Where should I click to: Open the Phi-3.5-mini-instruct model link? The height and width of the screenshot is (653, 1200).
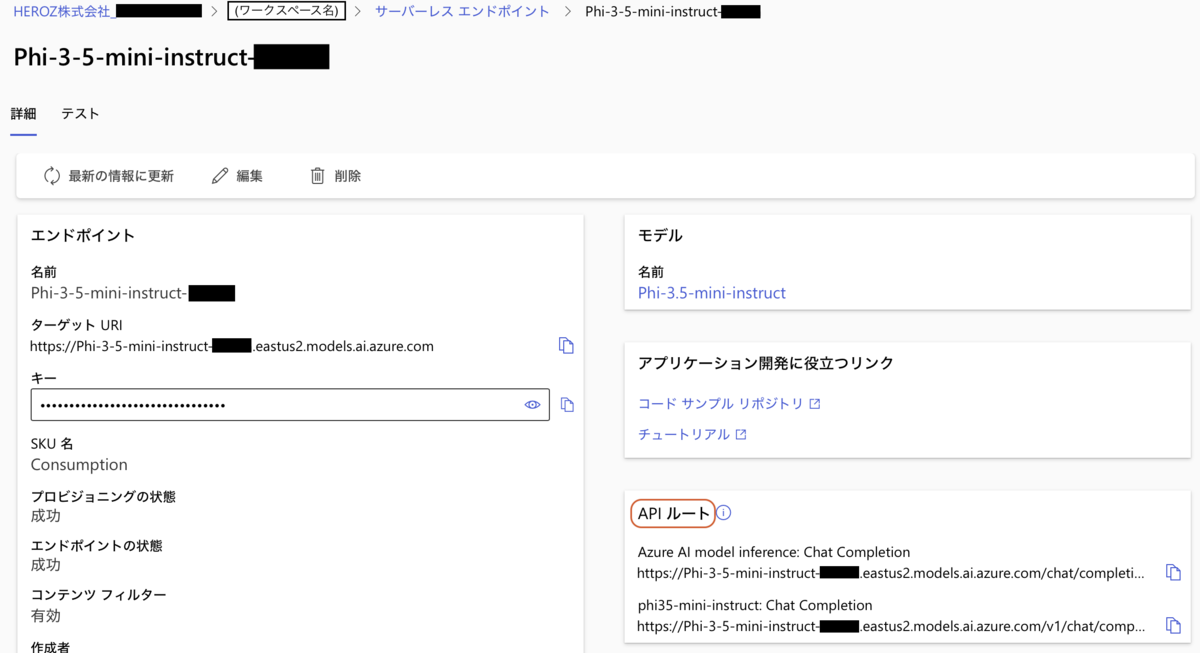(712, 293)
